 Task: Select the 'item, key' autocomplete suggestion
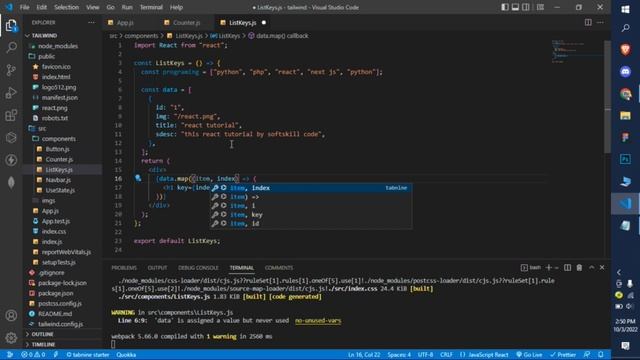tap(311, 215)
